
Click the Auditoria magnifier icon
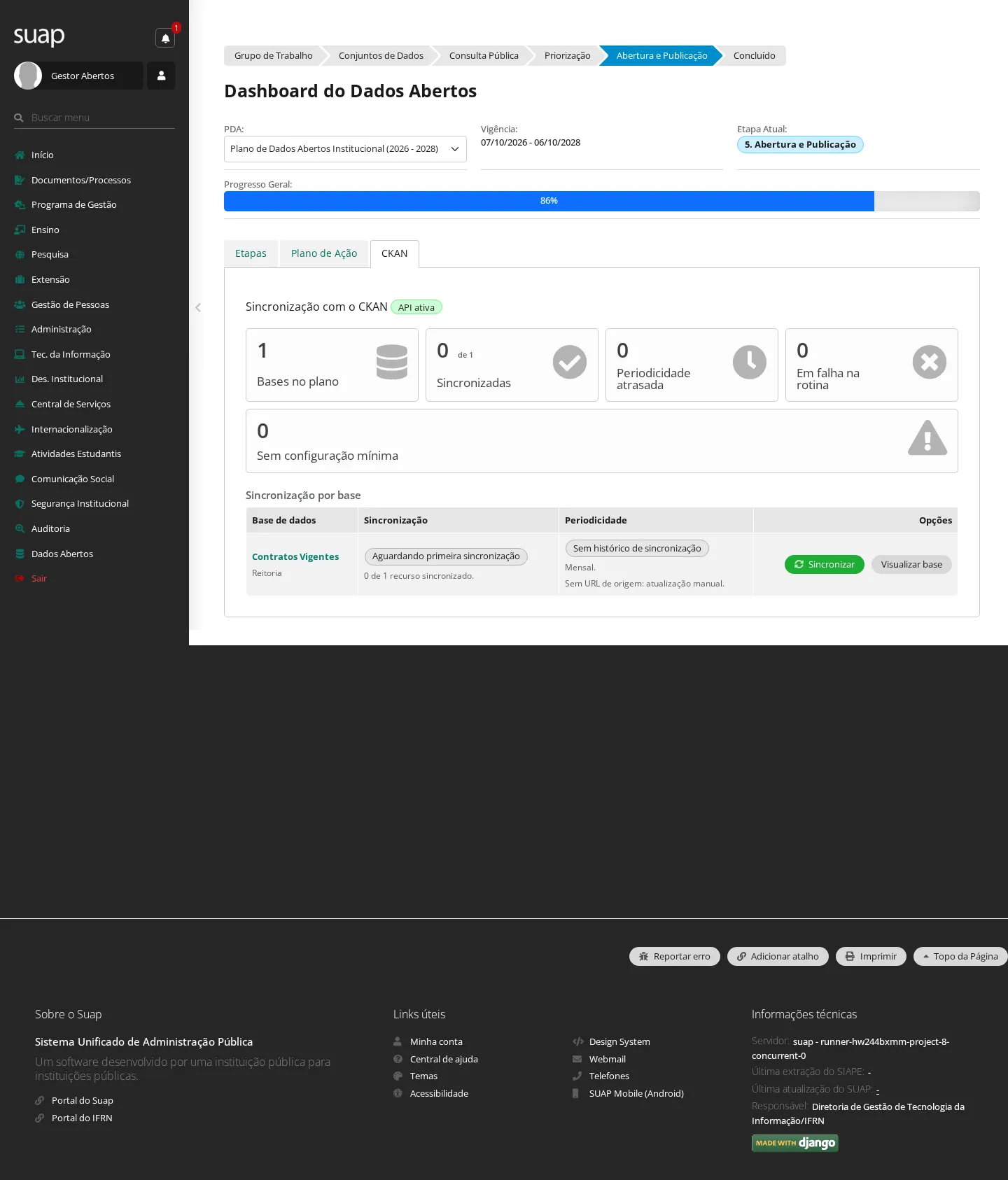click(x=20, y=529)
